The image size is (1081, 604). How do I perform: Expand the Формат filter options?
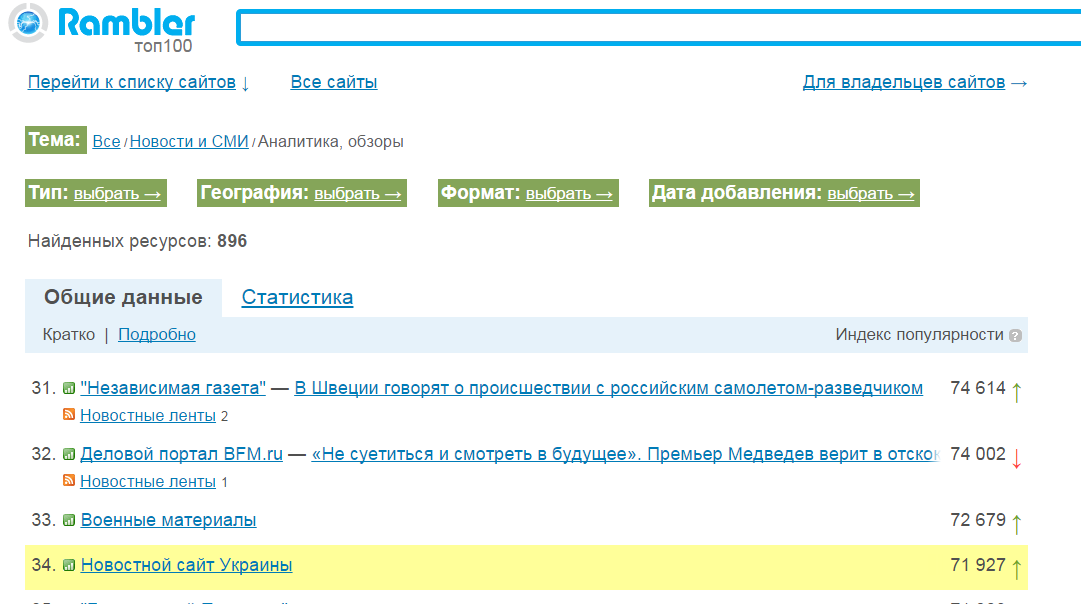point(569,194)
